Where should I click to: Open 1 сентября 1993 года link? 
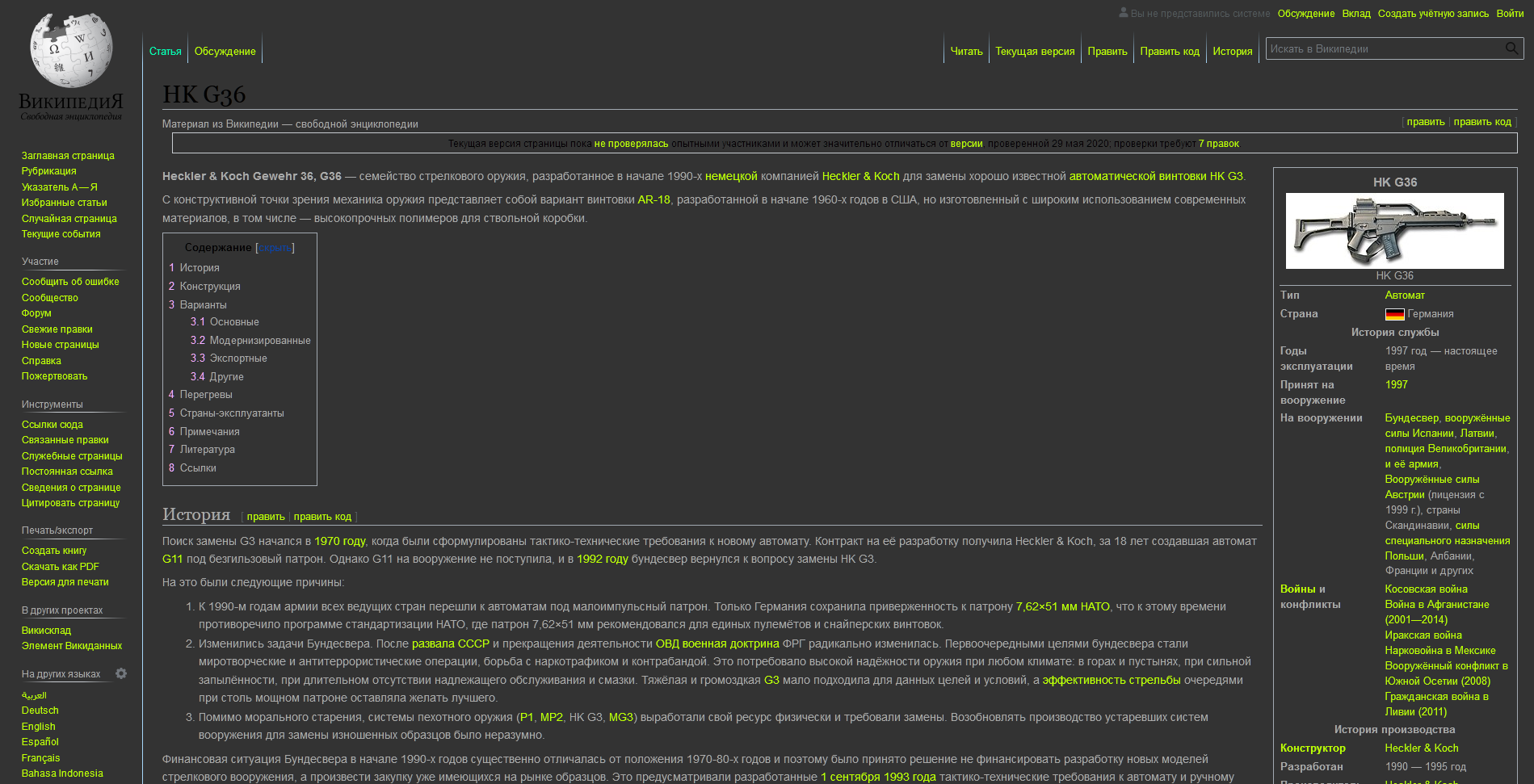coord(878,777)
